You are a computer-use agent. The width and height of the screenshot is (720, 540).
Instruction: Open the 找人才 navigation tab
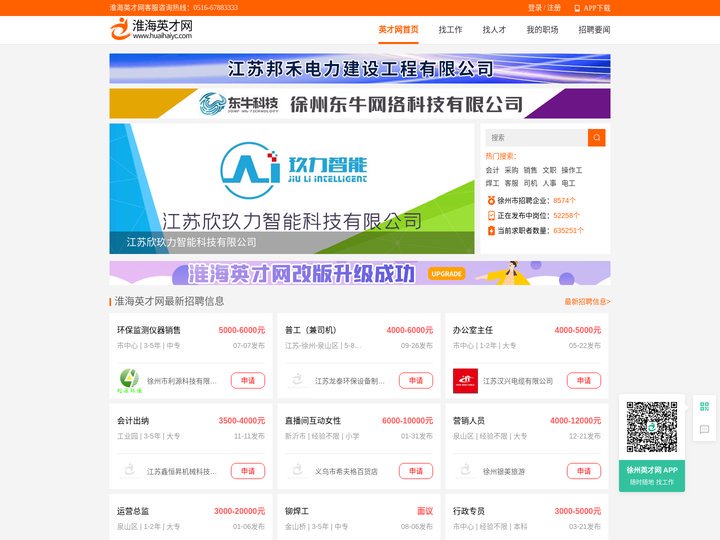pyautogui.click(x=494, y=30)
